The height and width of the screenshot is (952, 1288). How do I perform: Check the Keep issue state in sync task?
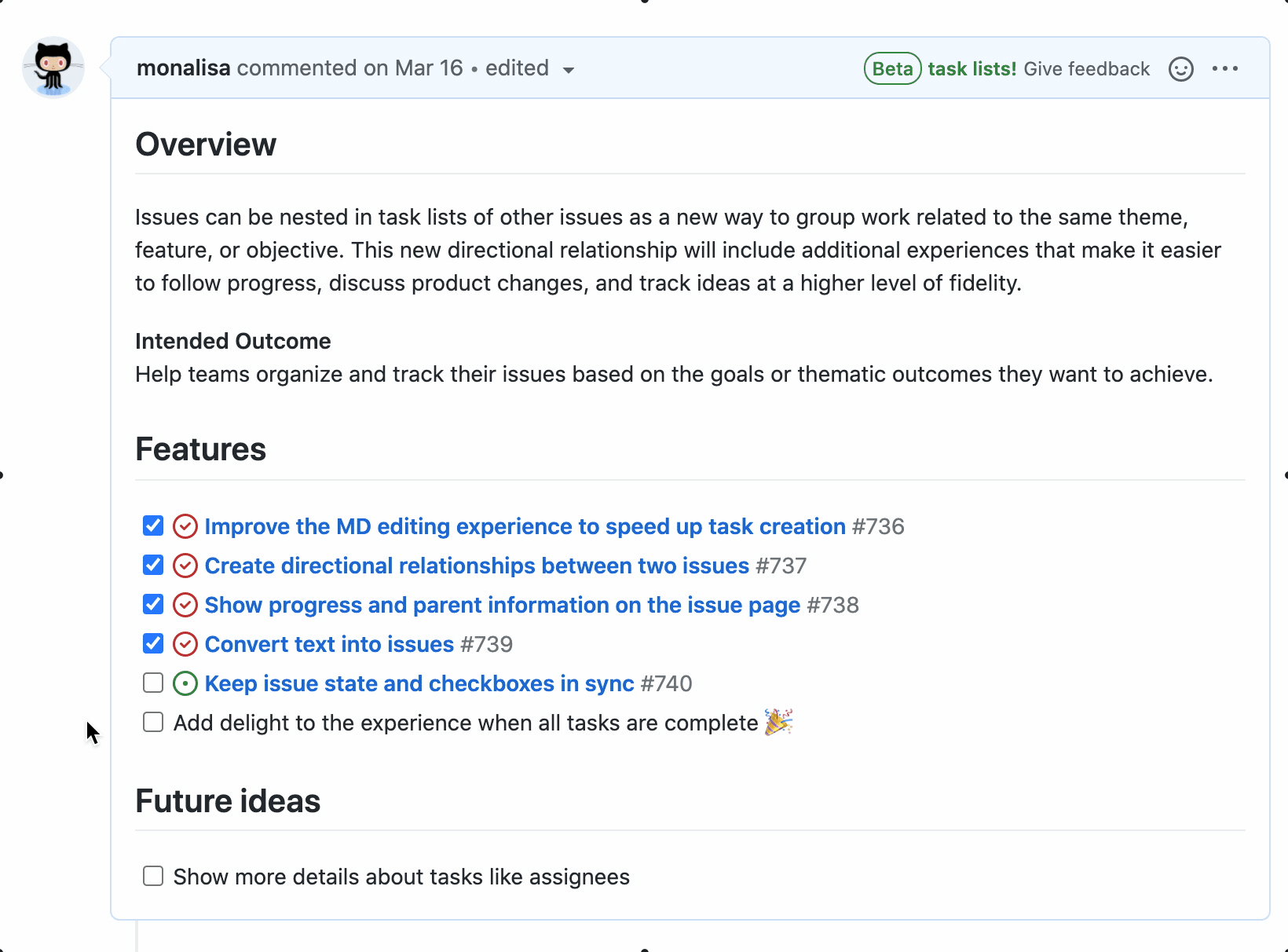point(153,683)
